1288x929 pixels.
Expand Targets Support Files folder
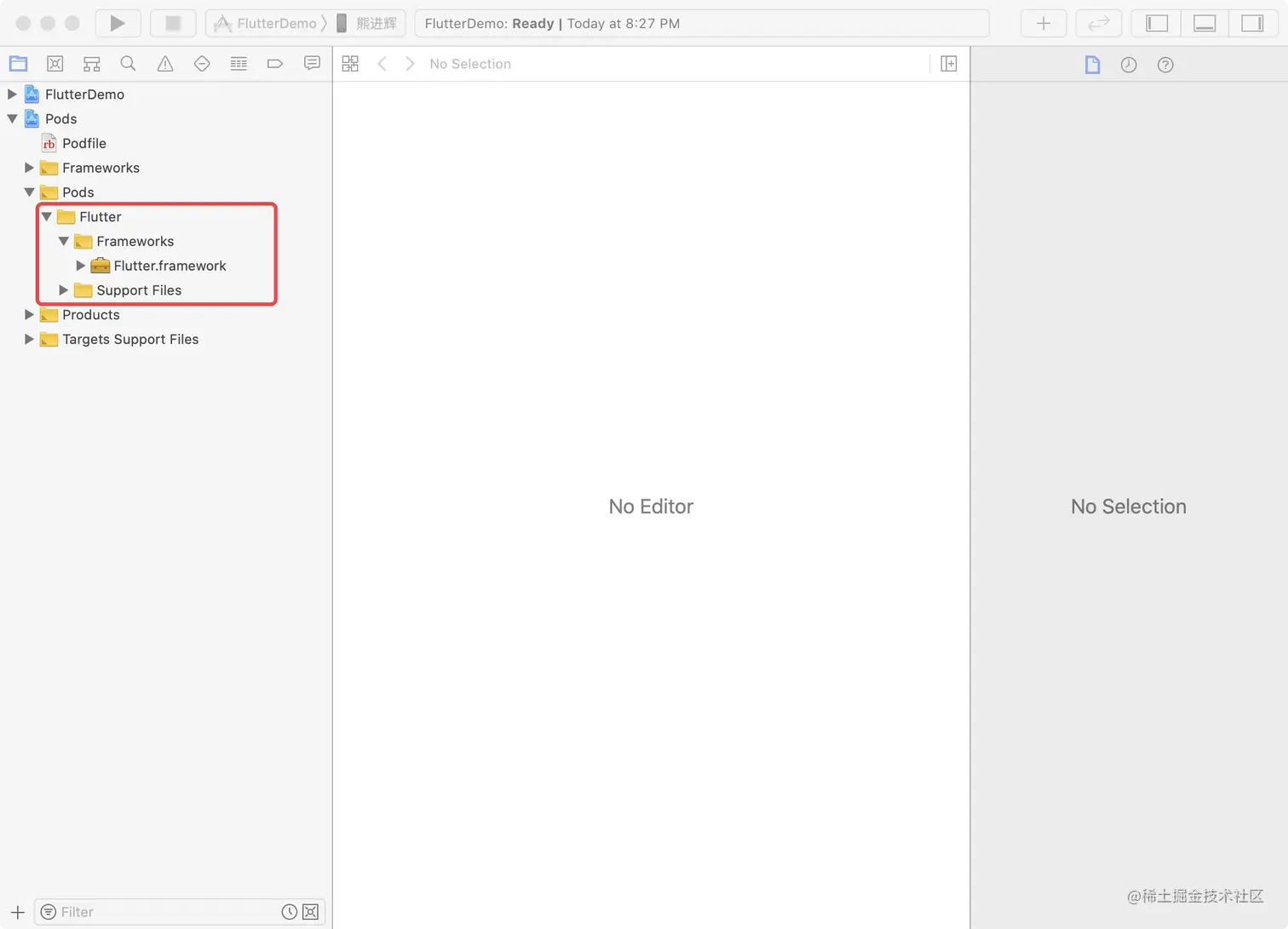point(29,340)
